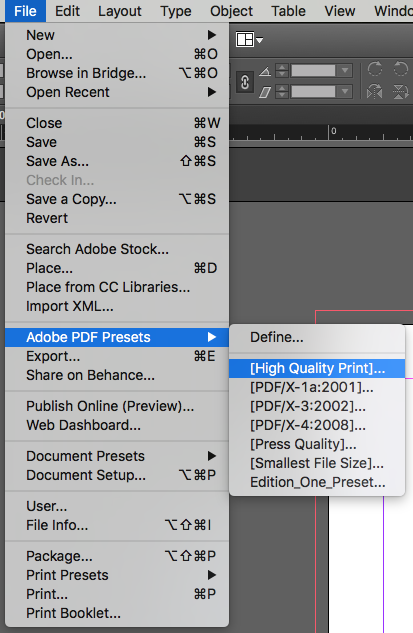Open Web Dashboard...
This screenshot has height=633, width=413.
pos(117,425)
